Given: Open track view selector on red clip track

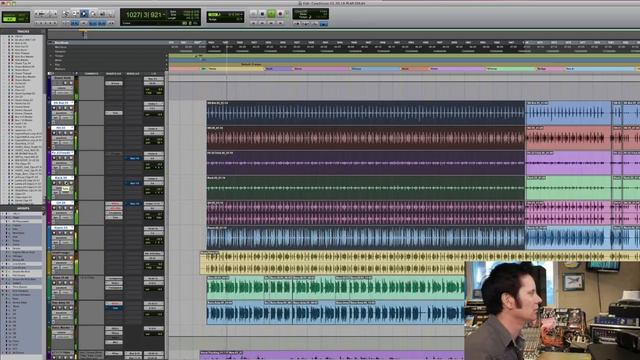Looking at the screenshot, I should (x=62, y=138).
